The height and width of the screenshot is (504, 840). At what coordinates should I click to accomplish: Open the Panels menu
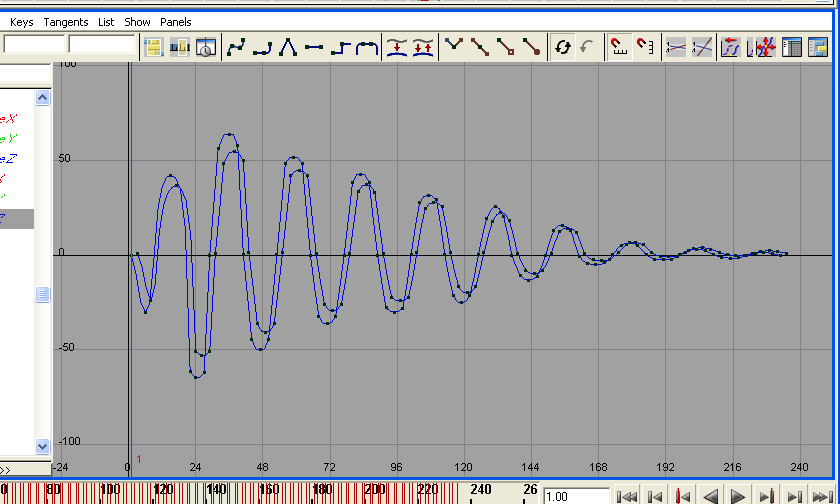176,22
